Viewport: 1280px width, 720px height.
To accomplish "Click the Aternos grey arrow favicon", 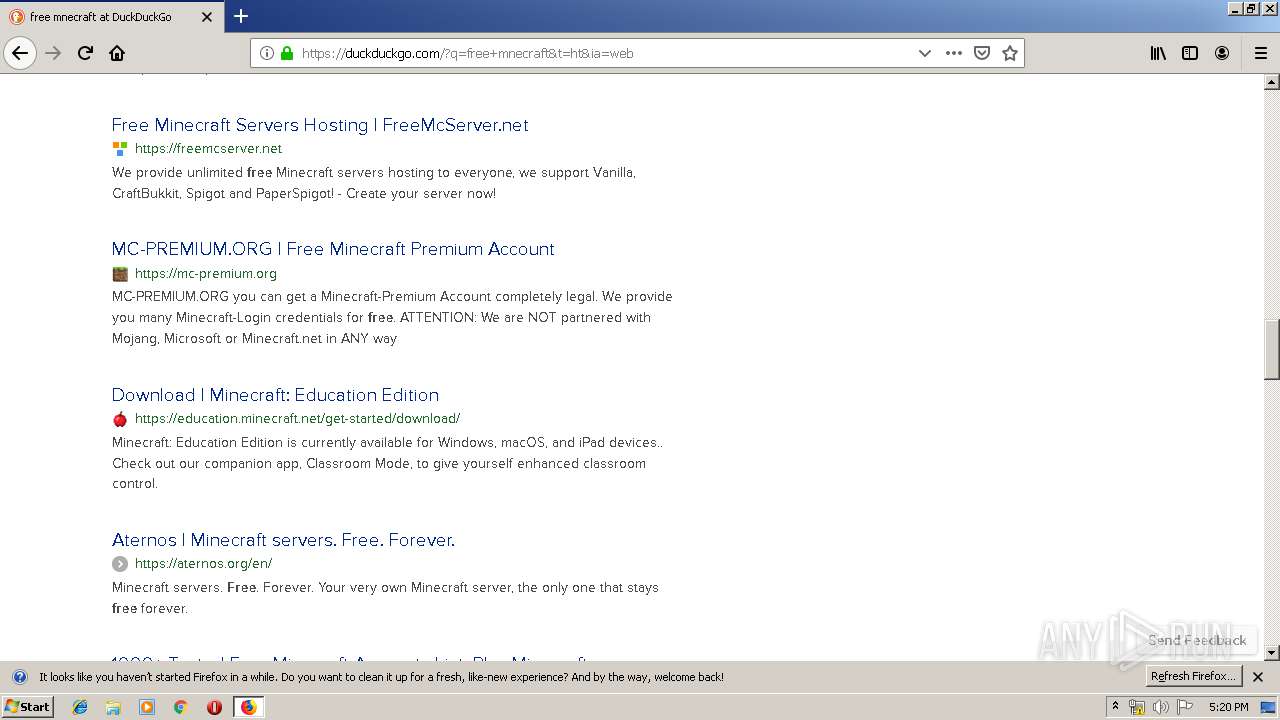I will tap(120, 564).
